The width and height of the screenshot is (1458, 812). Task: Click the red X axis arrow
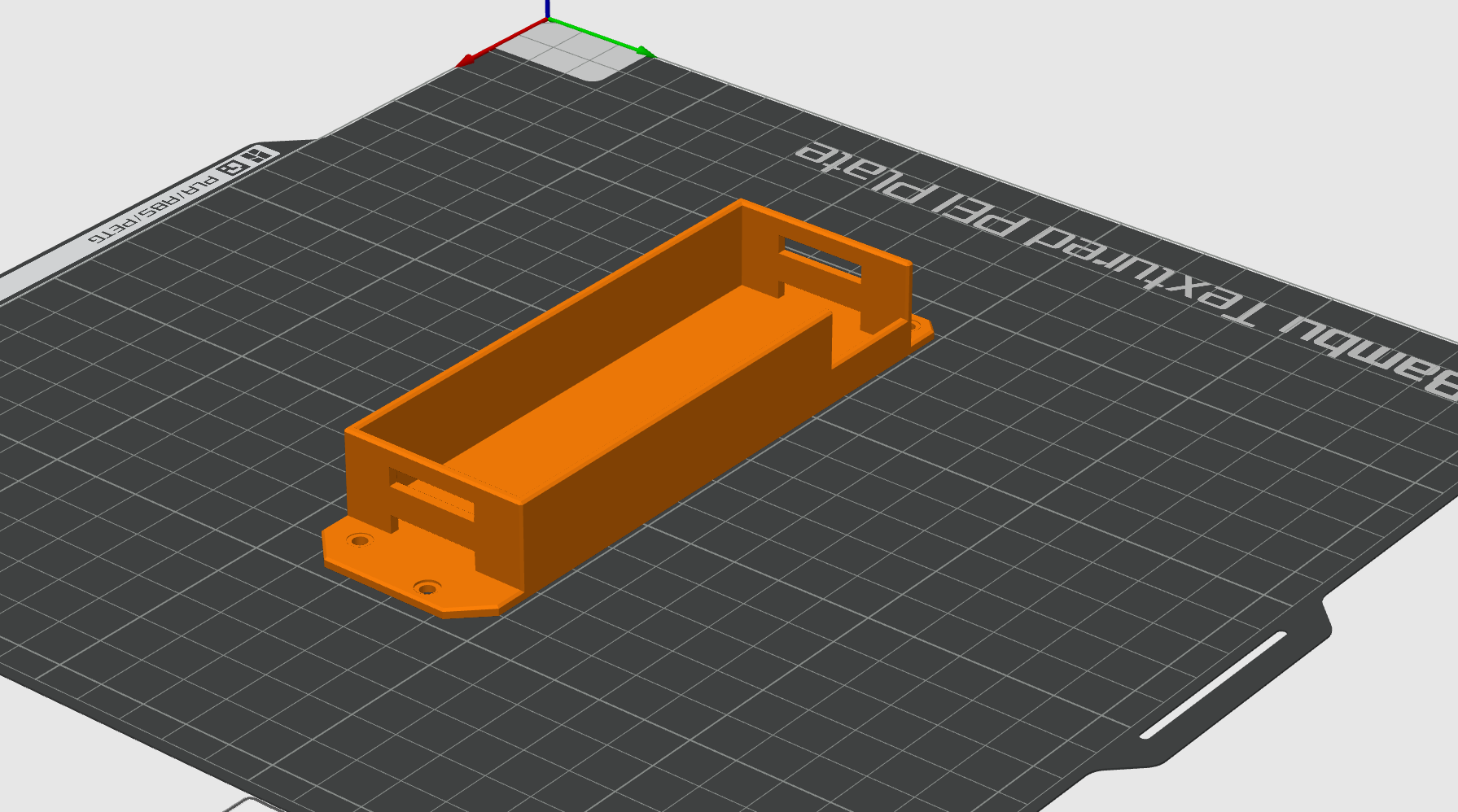coord(501,42)
